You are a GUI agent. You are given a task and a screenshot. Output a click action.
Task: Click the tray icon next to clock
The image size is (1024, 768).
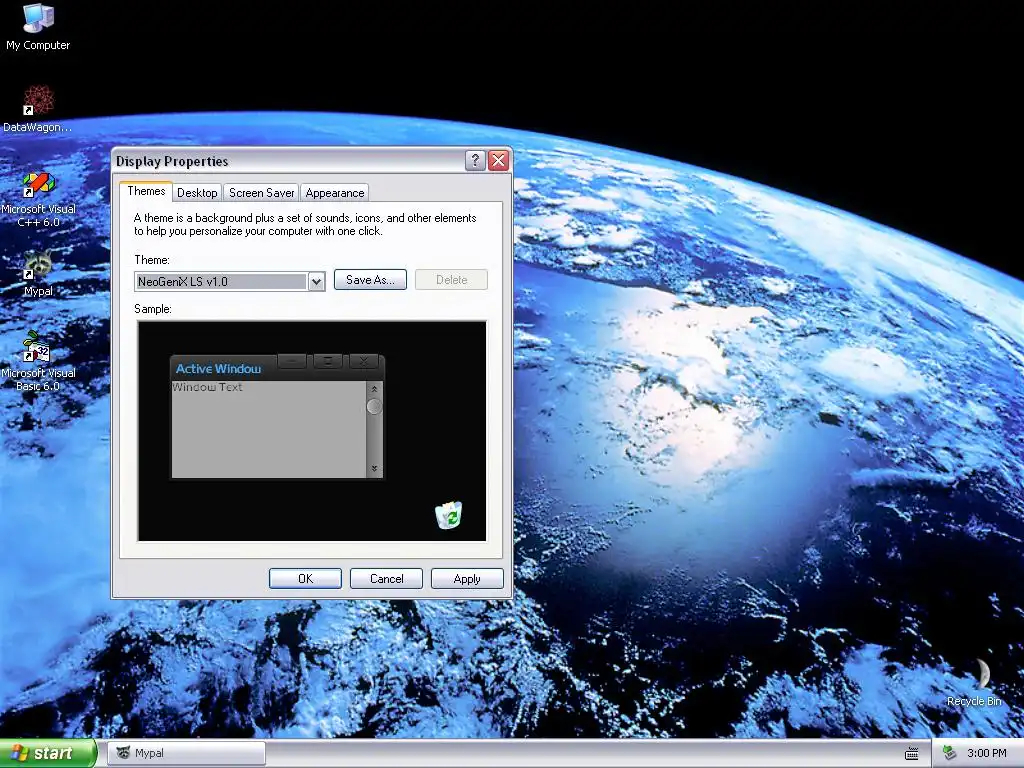[x=950, y=753]
